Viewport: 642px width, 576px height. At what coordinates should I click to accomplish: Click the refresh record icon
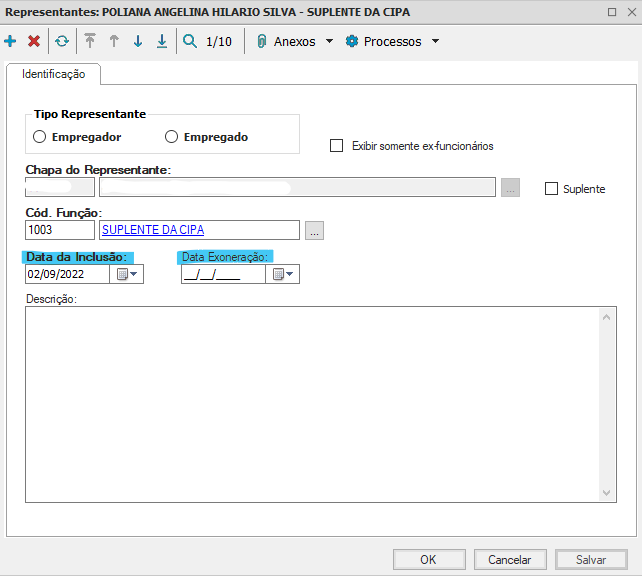(62, 42)
